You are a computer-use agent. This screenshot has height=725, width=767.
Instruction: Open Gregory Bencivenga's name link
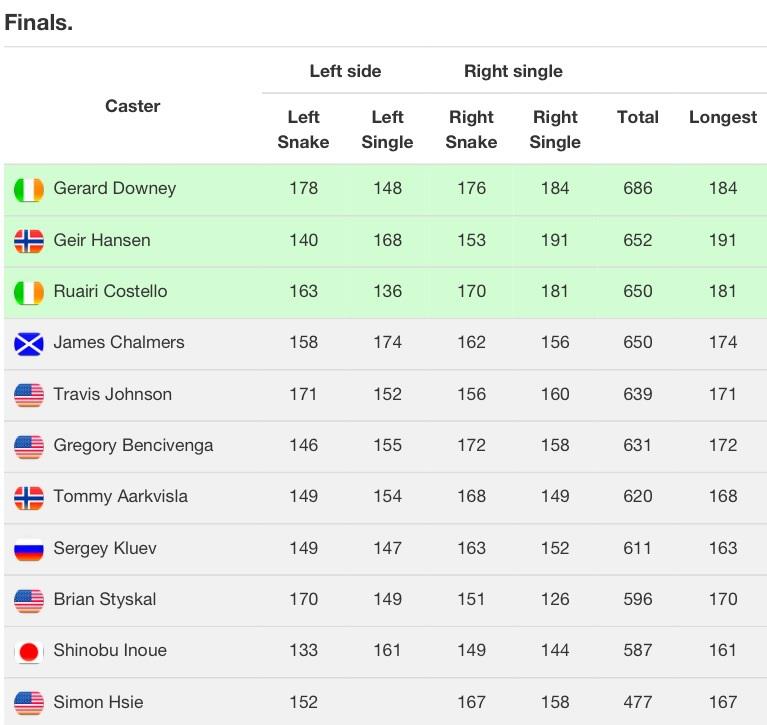click(x=133, y=445)
